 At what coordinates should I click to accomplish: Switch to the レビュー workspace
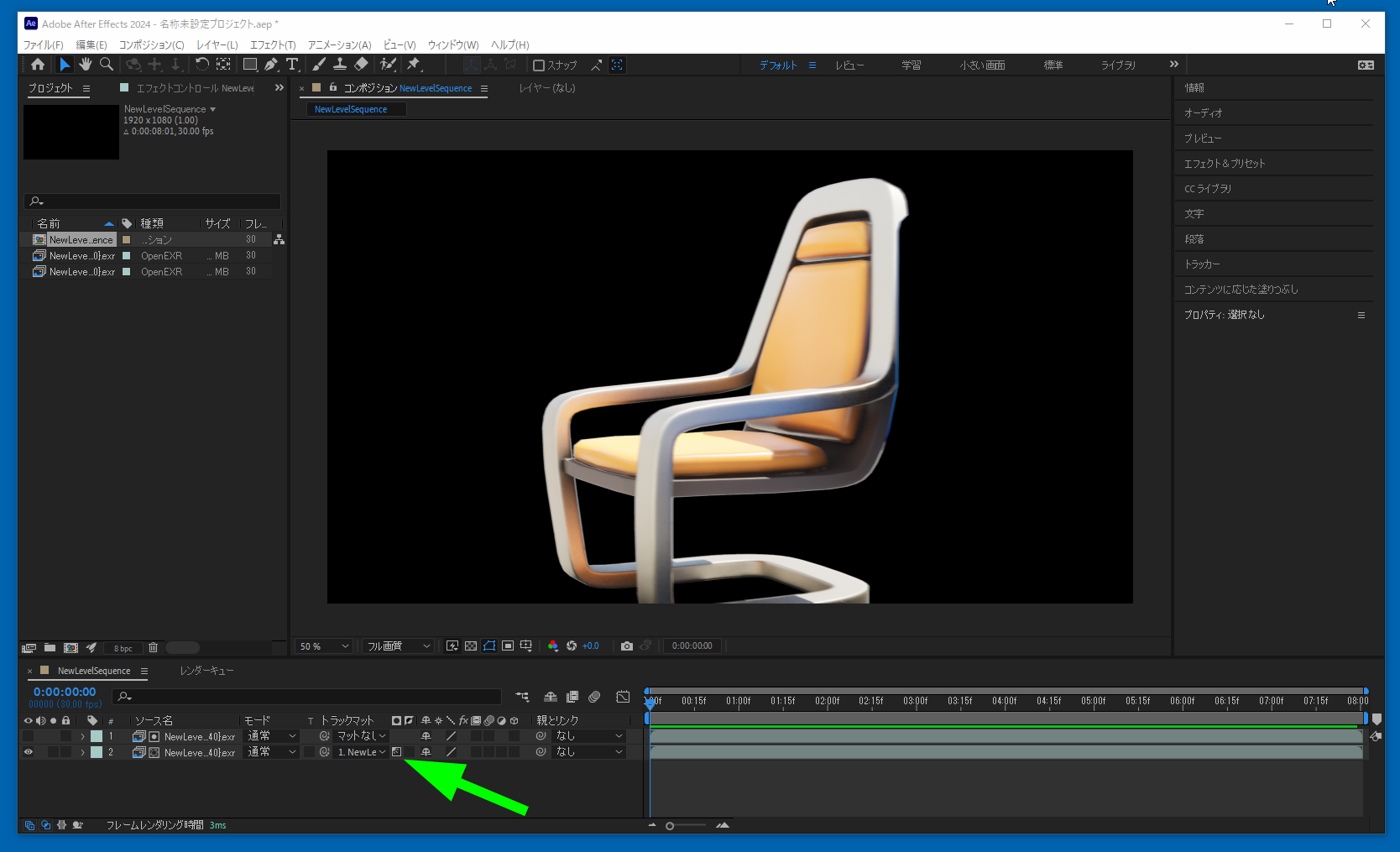(x=849, y=65)
